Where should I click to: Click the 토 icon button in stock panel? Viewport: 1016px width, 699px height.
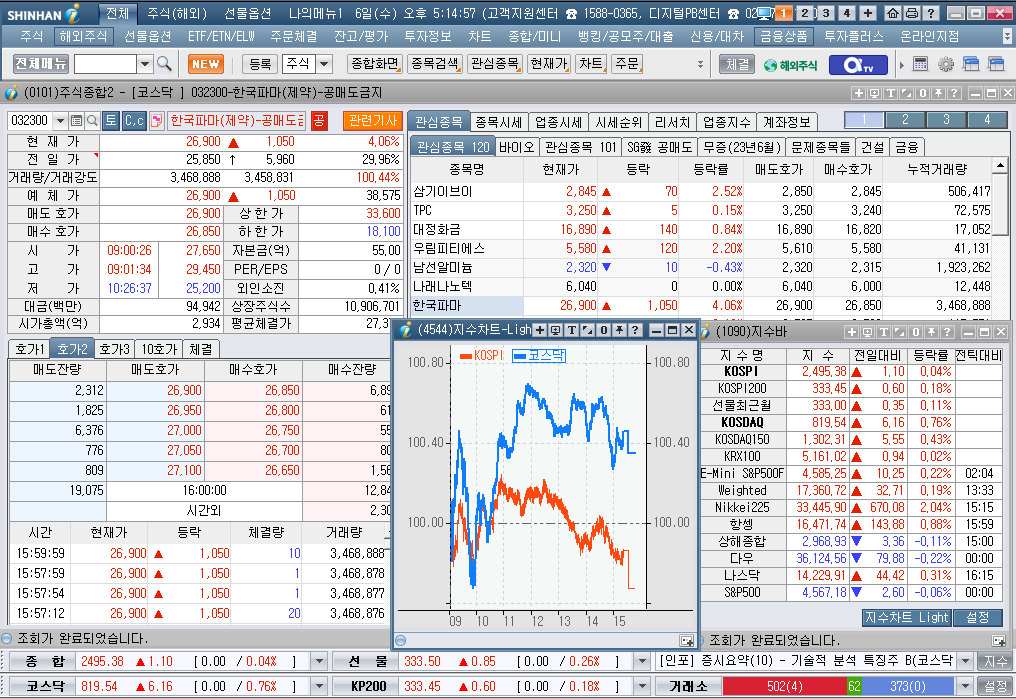[x=111, y=120]
